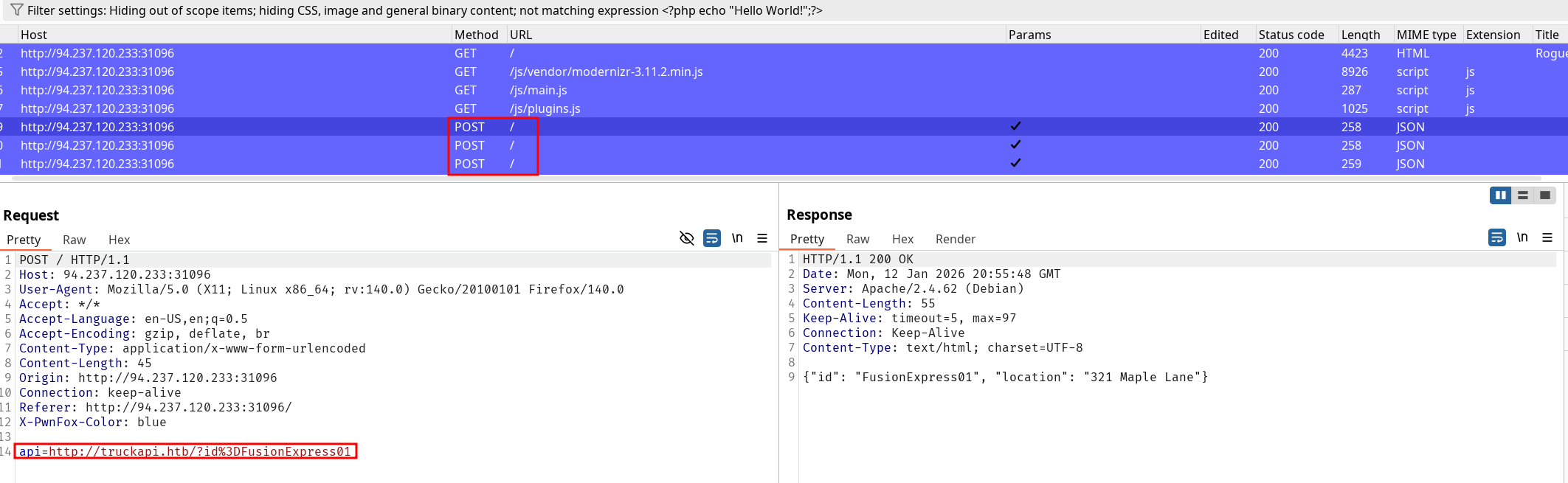Viewport: 1568px width, 483px height.
Task: Switch to combined tabbed layout icon
Action: [1544, 195]
